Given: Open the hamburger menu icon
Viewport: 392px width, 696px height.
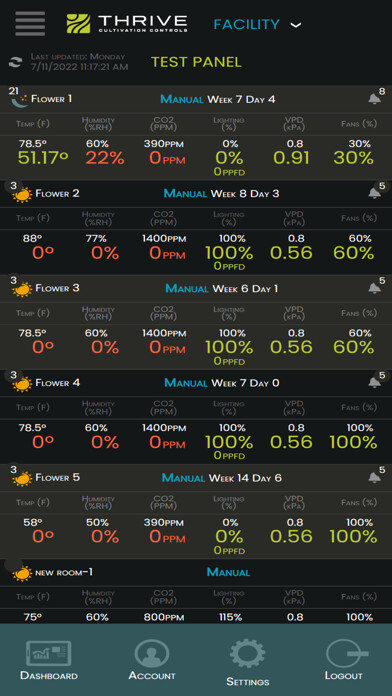Looking at the screenshot, I should click(x=30, y=24).
